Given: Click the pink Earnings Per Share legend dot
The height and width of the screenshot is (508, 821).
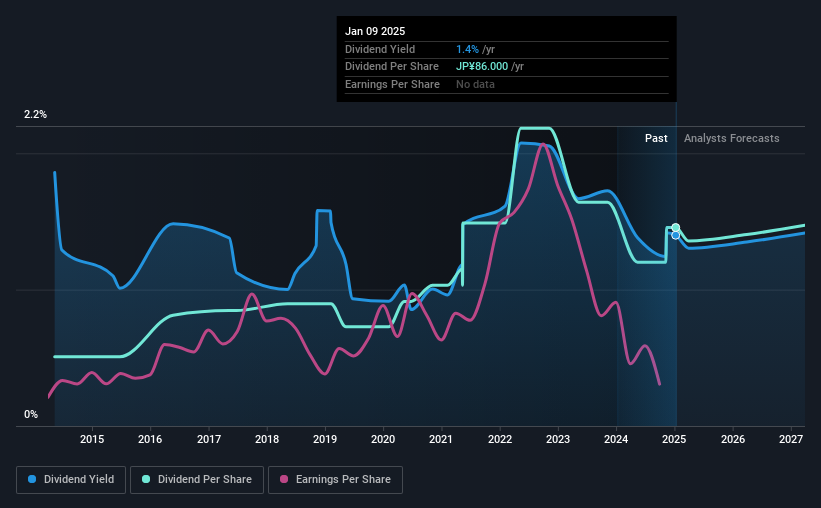Looking at the screenshot, I should (x=284, y=479).
